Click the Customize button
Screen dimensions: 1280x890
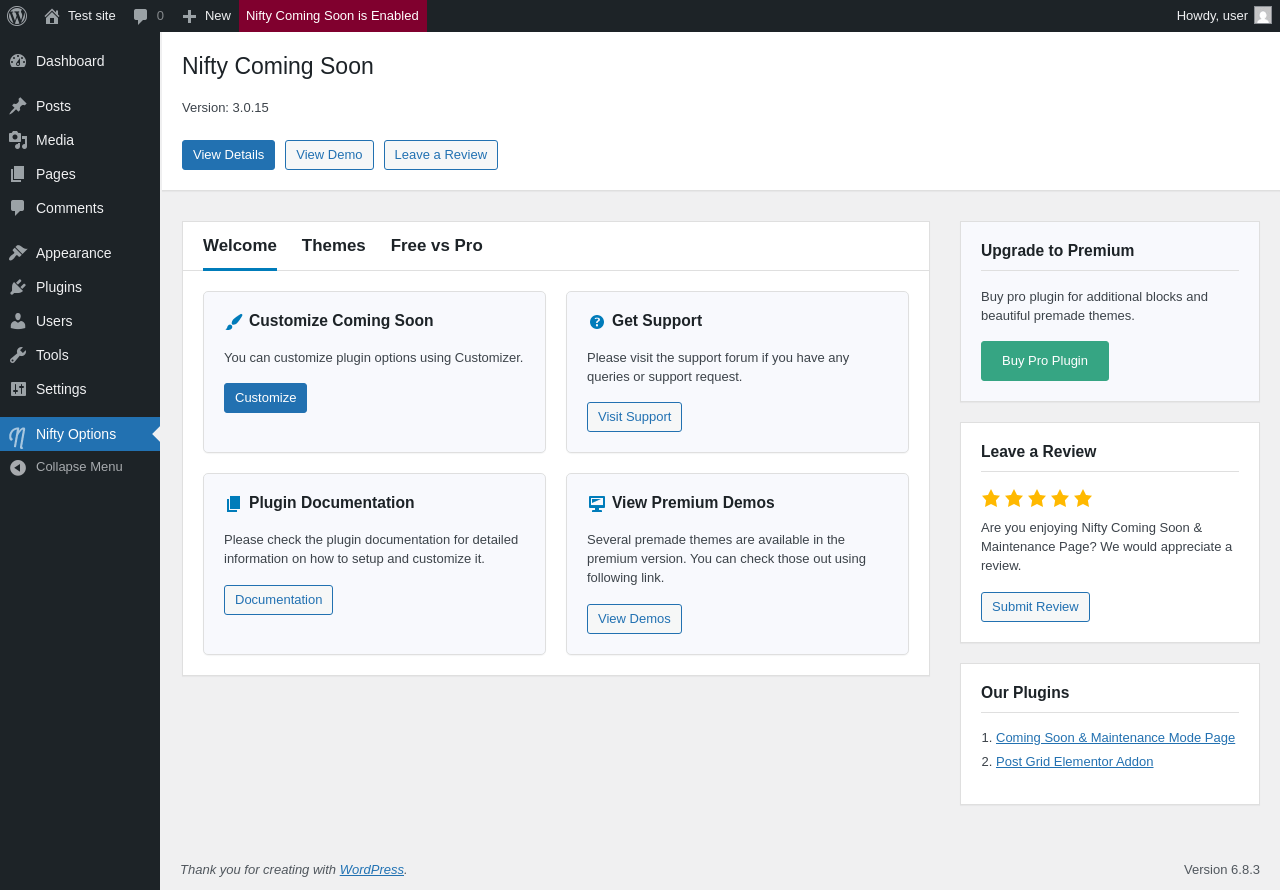click(x=265, y=398)
